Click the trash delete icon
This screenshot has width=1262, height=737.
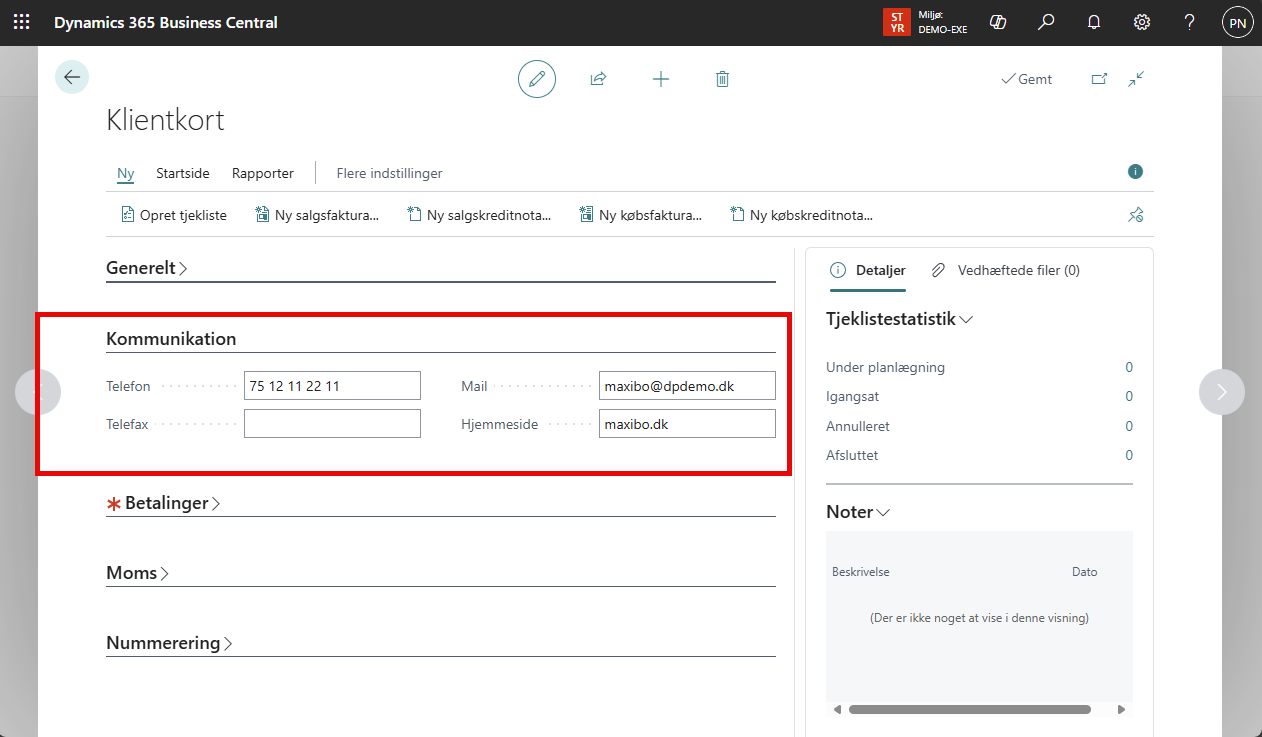pos(722,79)
